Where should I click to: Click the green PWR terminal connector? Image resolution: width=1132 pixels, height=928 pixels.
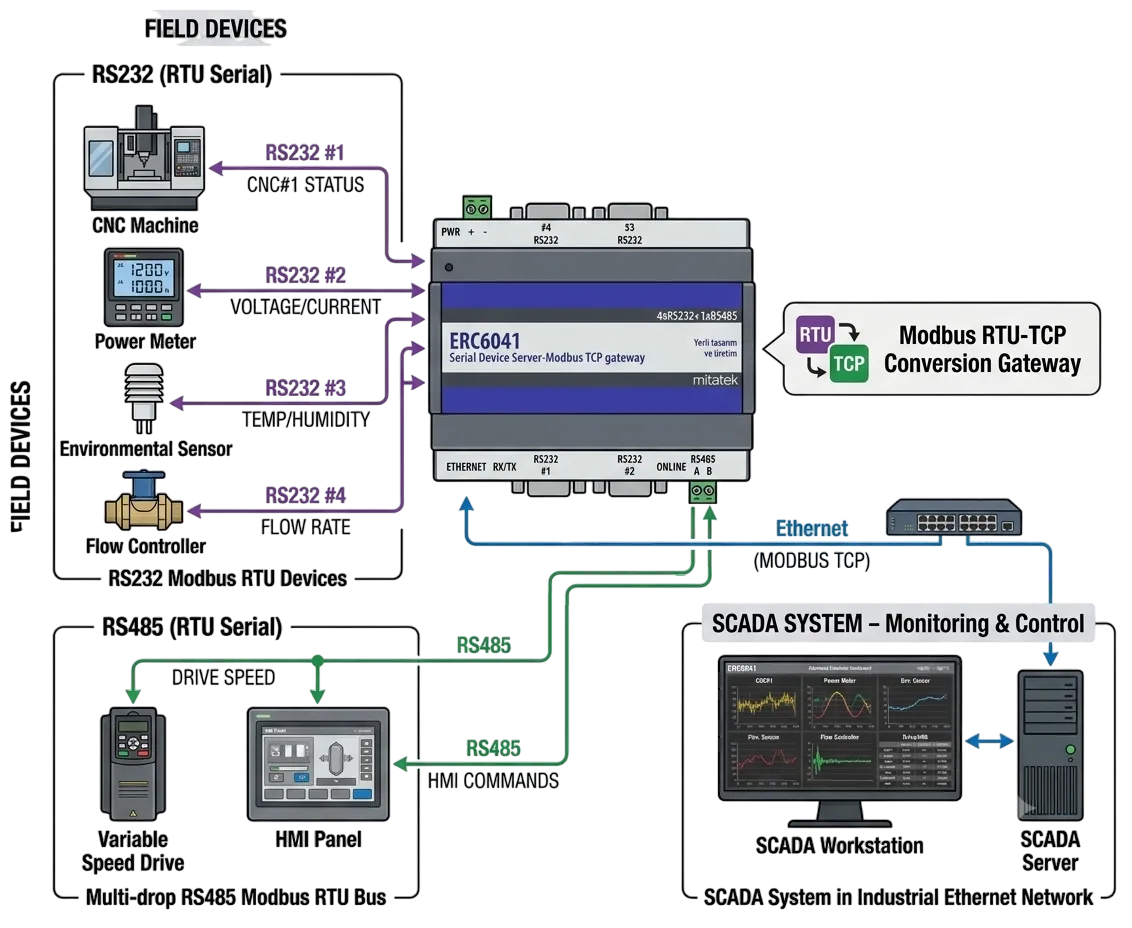[477, 208]
